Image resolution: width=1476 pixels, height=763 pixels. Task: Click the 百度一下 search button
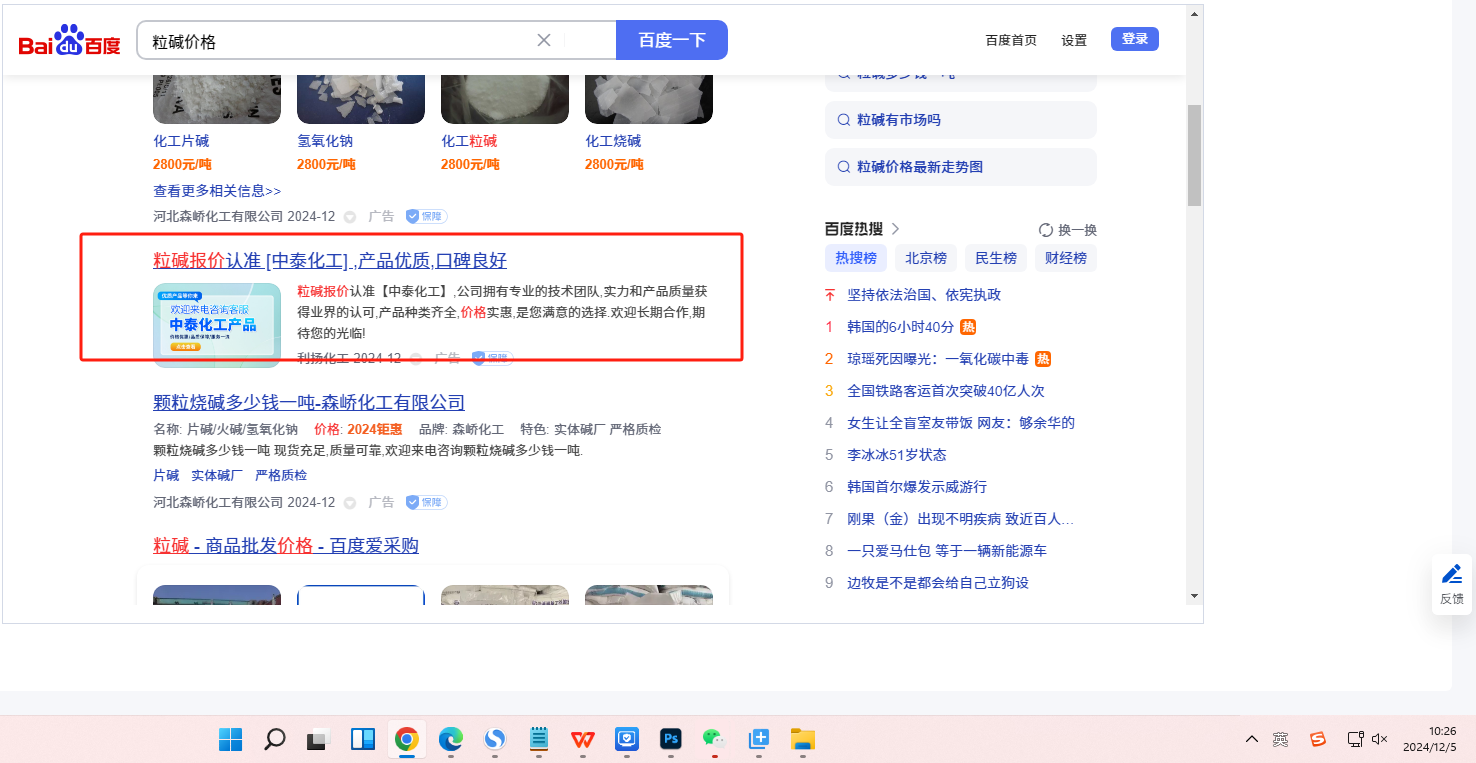(x=672, y=40)
